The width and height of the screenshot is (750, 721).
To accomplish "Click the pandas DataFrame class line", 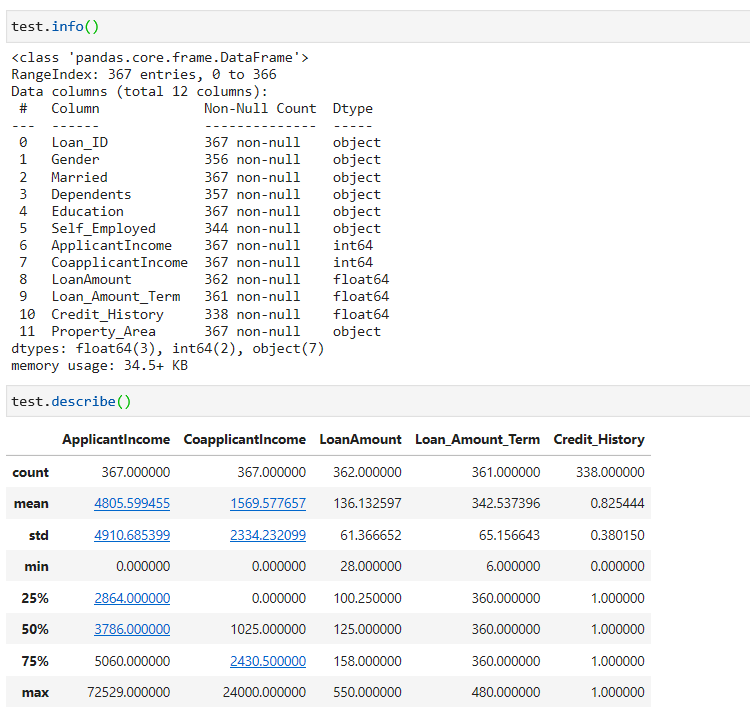I will coord(160,57).
